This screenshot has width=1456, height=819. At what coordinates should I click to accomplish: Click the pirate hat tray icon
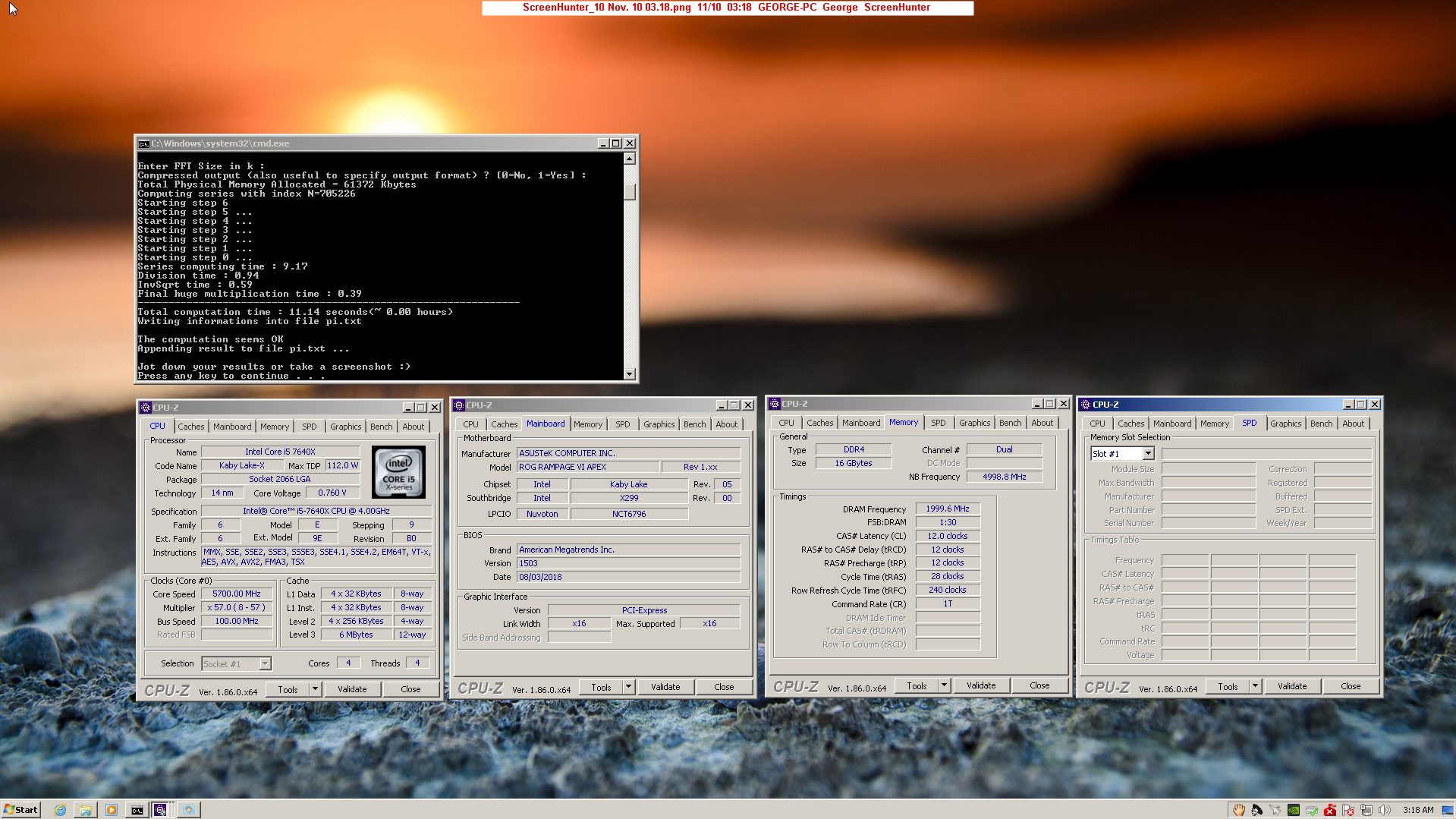point(1257,810)
